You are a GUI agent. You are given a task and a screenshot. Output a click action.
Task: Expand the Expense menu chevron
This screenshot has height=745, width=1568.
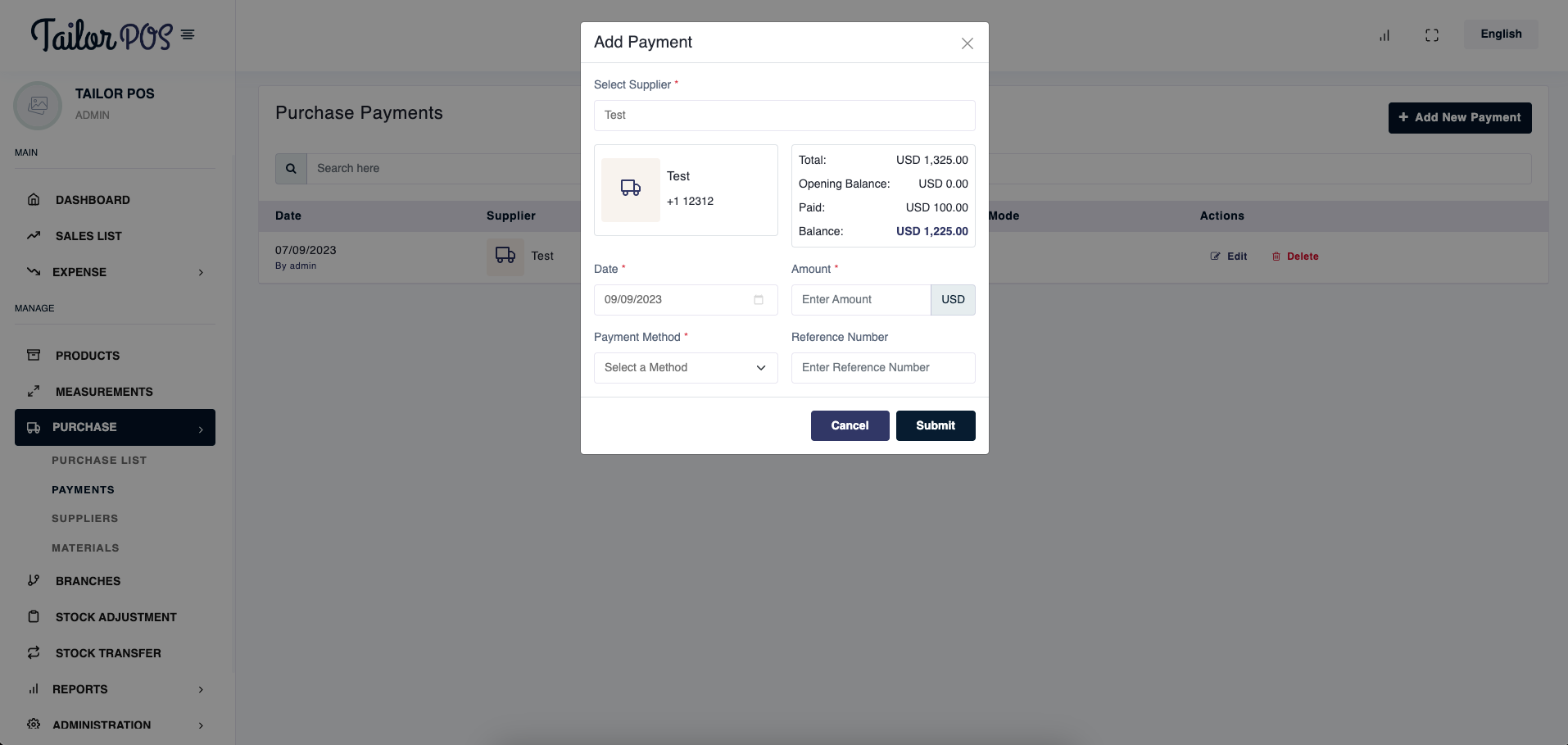pyautogui.click(x=201, y=272)
